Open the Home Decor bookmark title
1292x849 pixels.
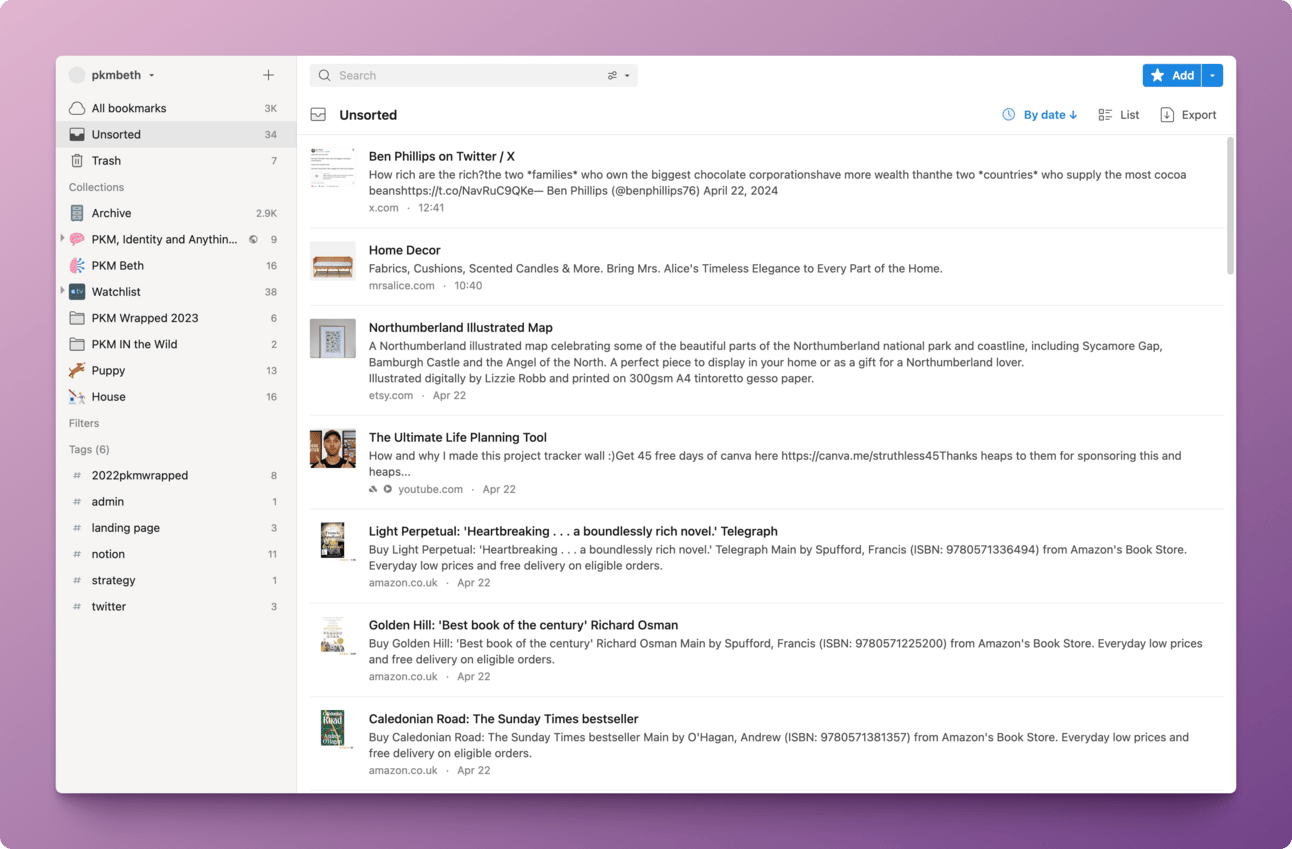[405, 251]
